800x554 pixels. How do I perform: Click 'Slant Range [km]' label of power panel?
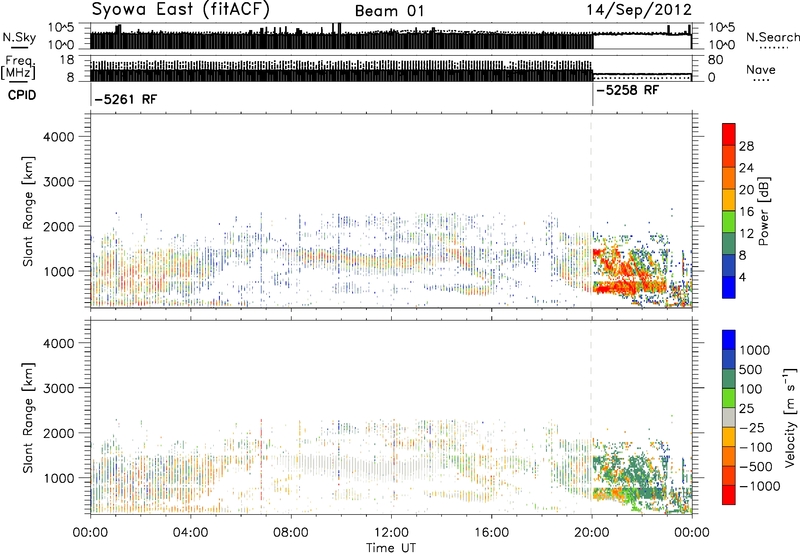point(28,211)
